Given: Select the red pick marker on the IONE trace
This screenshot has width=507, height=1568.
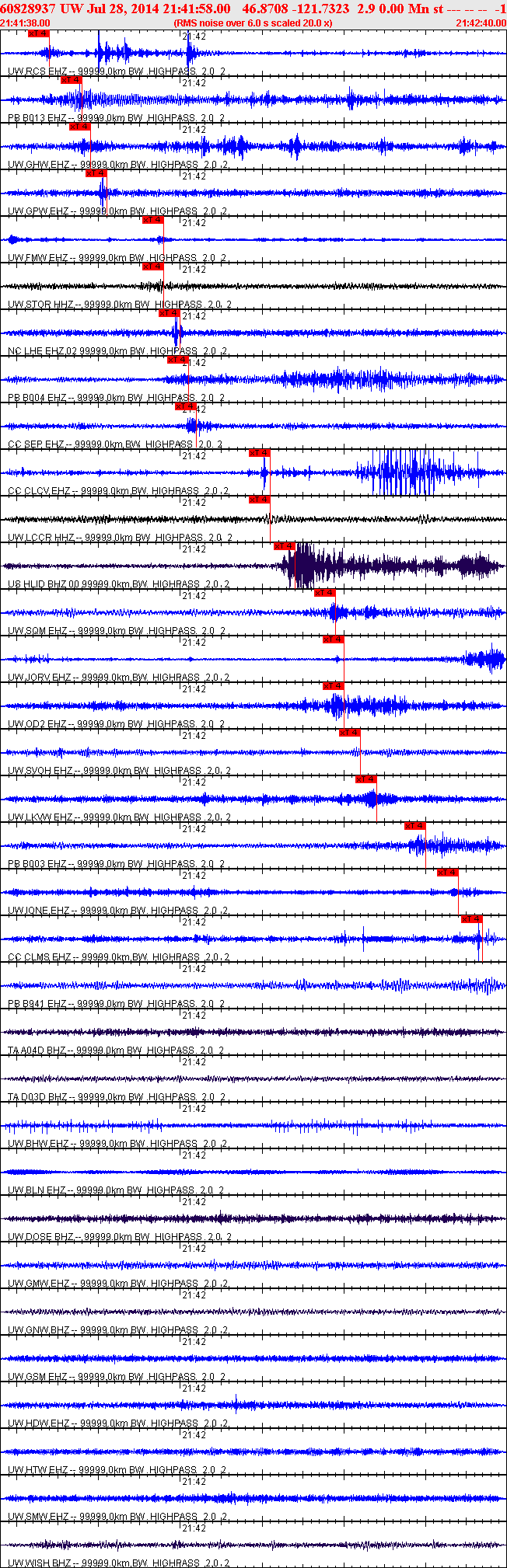Looking at the screenshot, I should (447, 873).
